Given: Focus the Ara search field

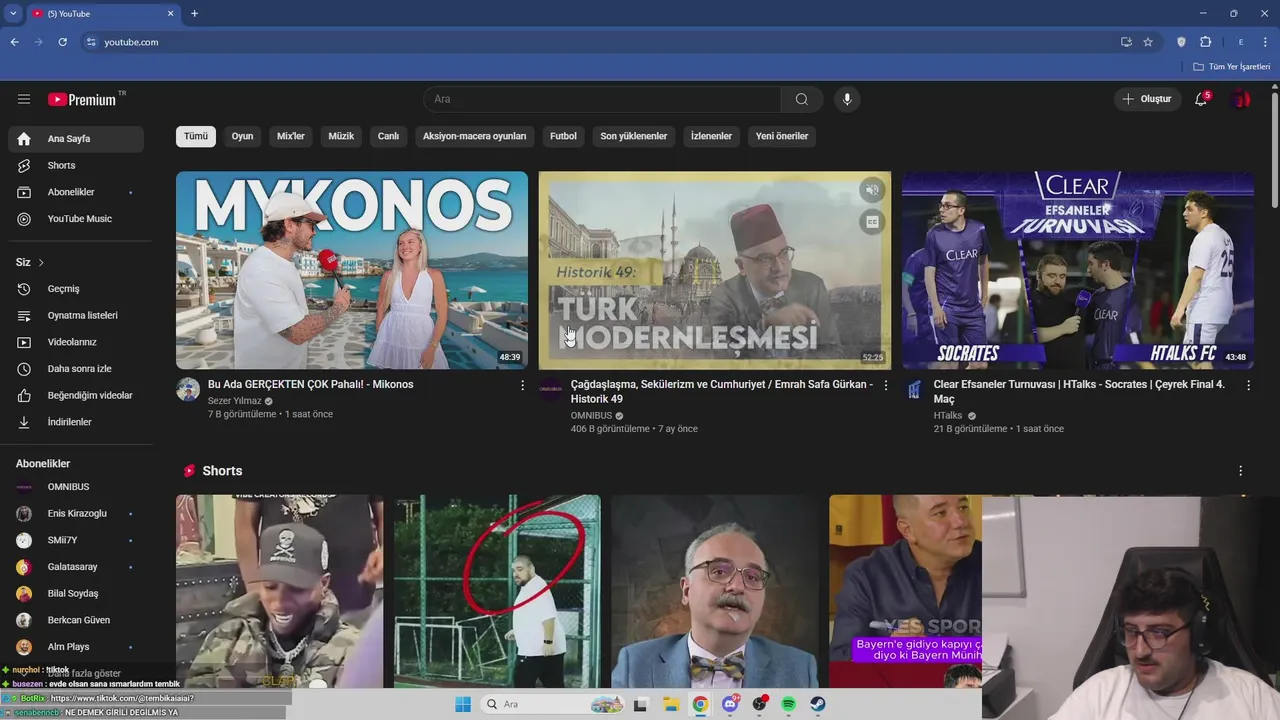Looking at the screenshot, I should tap(602, 99).
